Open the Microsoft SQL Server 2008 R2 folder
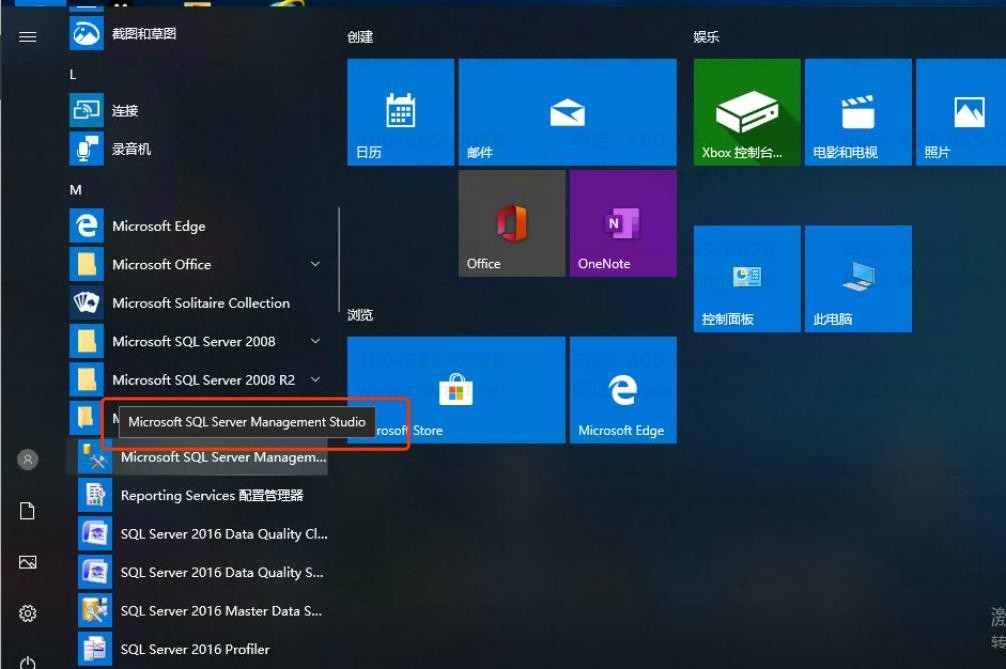This screenshot has width=1006, height=669. (196, 380)
